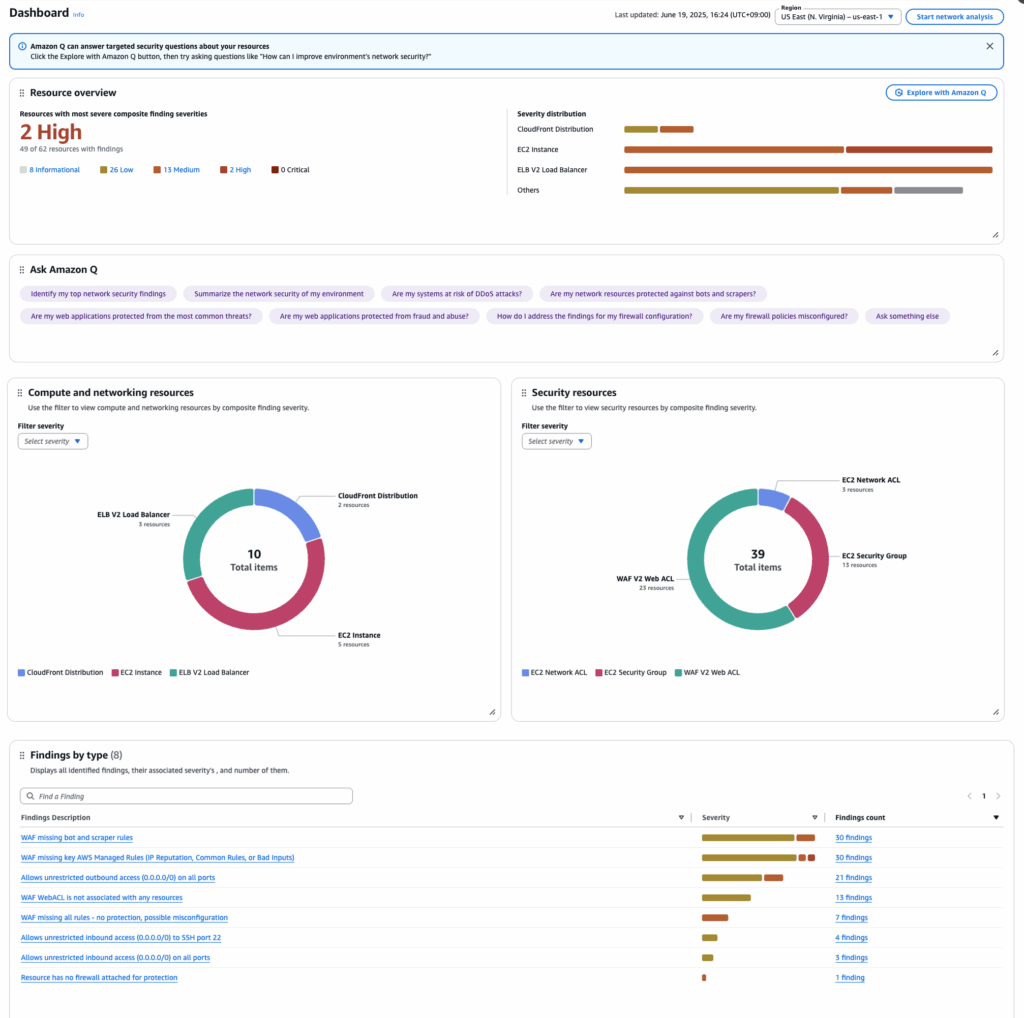The width and height of the screenshot is (1024, 1018).
Task: Open the Region selector dropdown
Action: [x=837, y=17]
